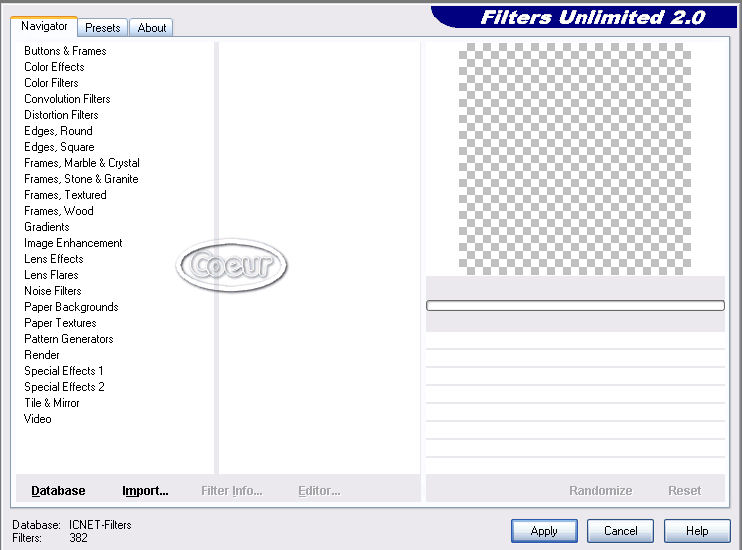Screen dimensions: 742x550
Task: Click the Reset button
Action: (x=684, y=491)
